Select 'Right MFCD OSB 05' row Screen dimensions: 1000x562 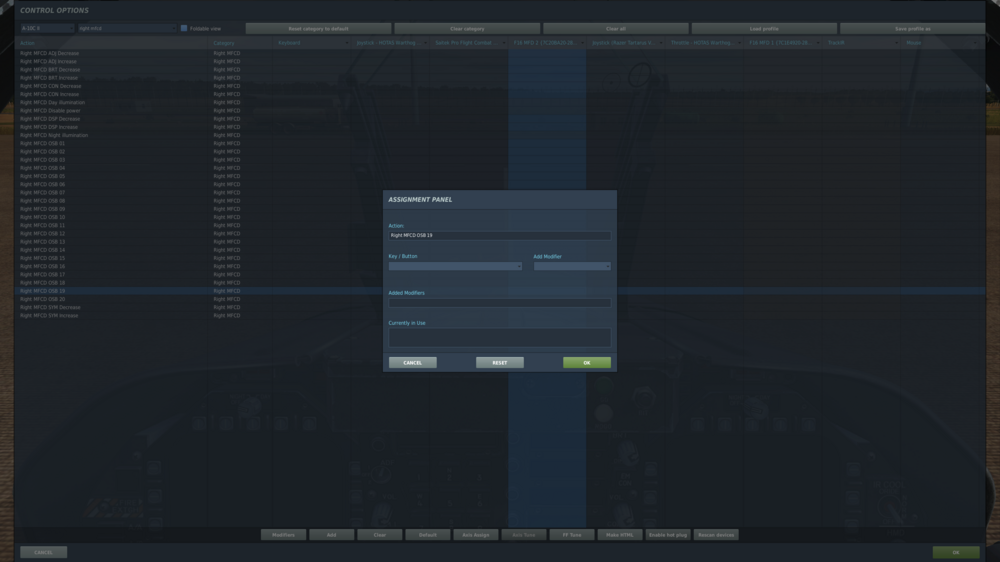(500, 176)
